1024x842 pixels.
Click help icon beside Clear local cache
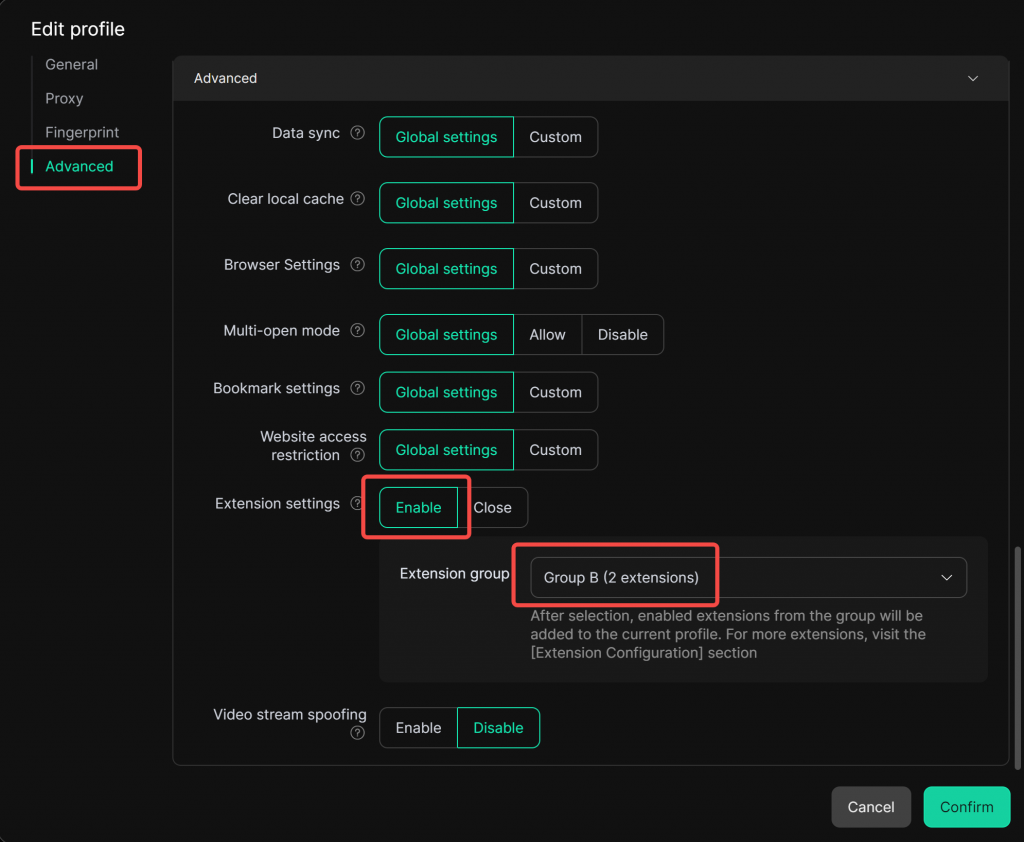[358, 199]
